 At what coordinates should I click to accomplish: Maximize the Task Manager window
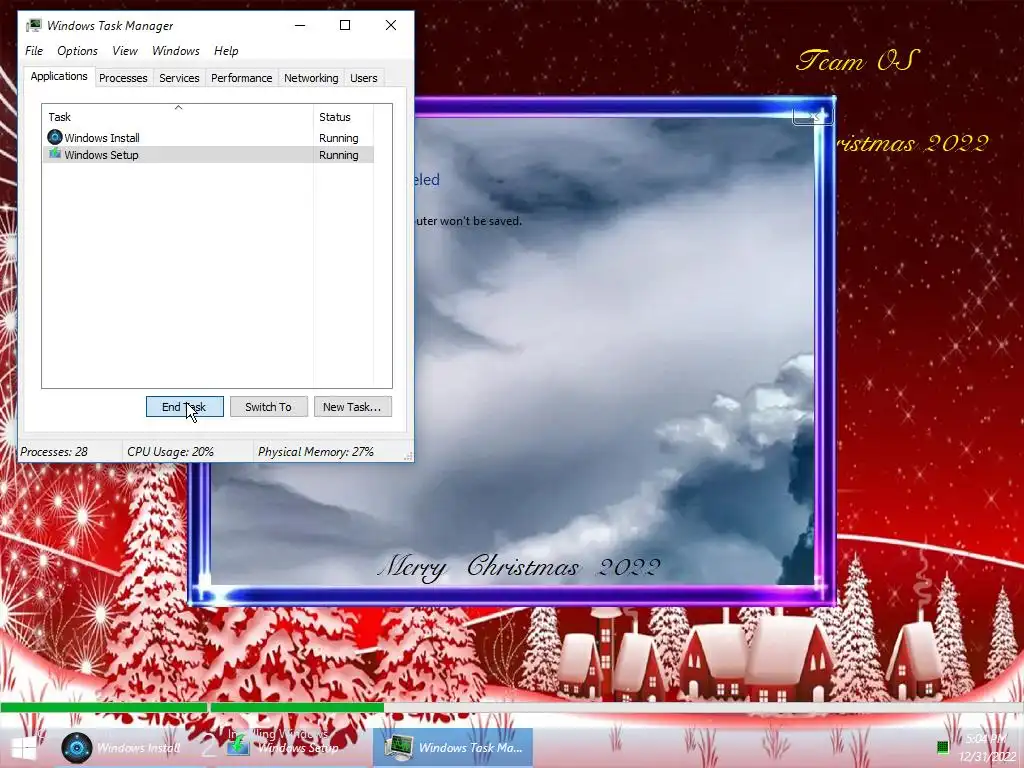[345, 25]
